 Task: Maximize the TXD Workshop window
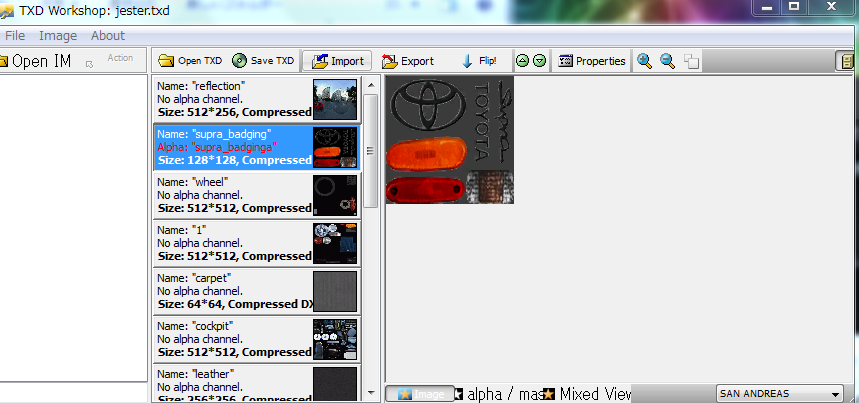[x=794, y=7]
